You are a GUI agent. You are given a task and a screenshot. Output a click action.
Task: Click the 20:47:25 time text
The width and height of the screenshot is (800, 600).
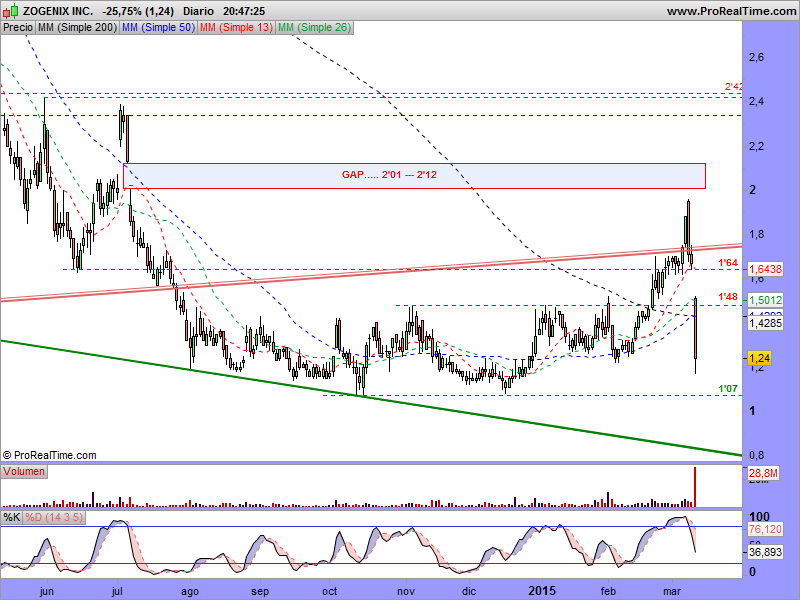tap(244, 11)
